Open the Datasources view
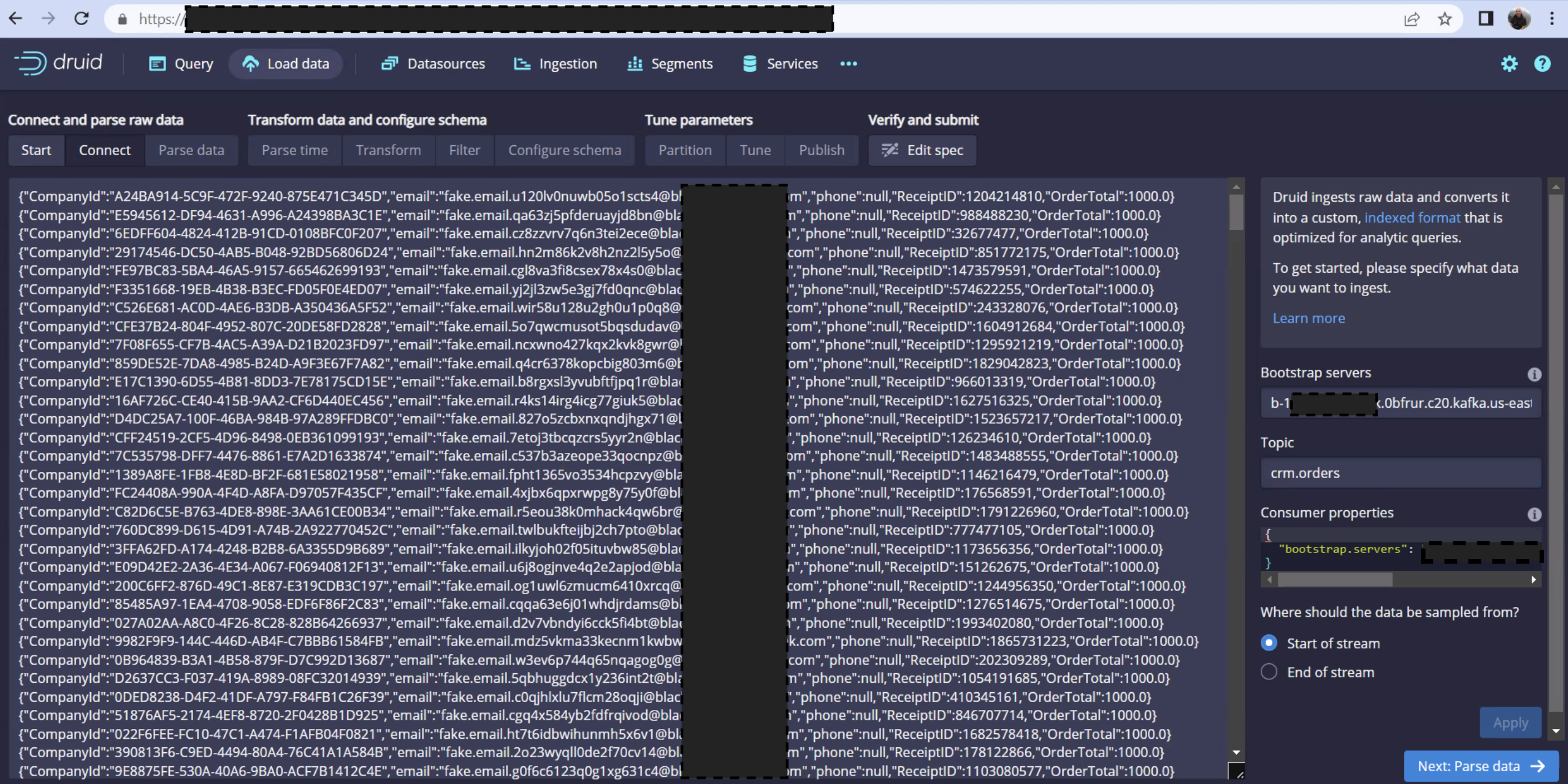This screenshot has height=784, width=1568. pyautogui.click(x=433, y=63)
